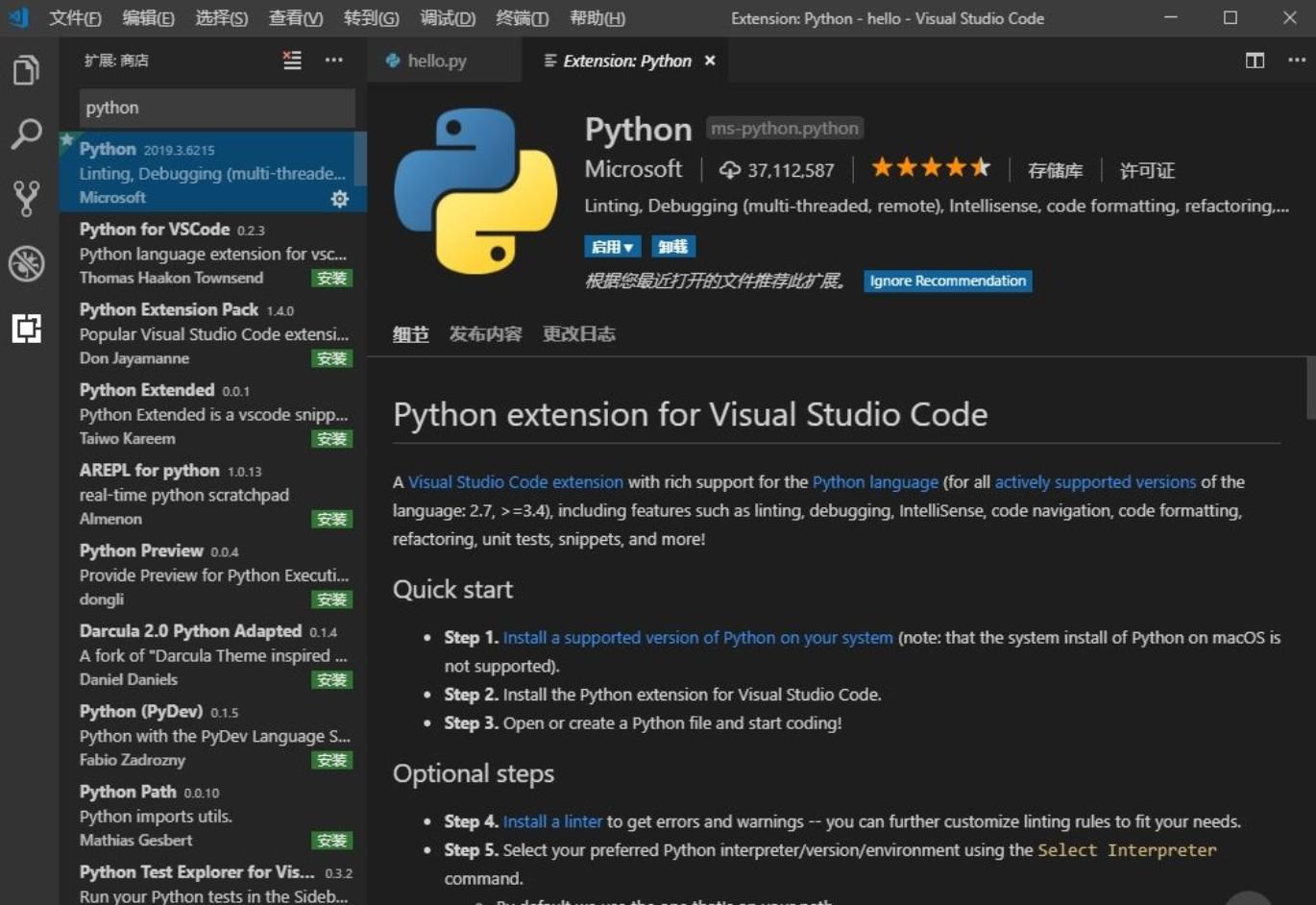Open the 许可证 license link
This screenshot has width=1316, height=905.
click(1146, 170)
